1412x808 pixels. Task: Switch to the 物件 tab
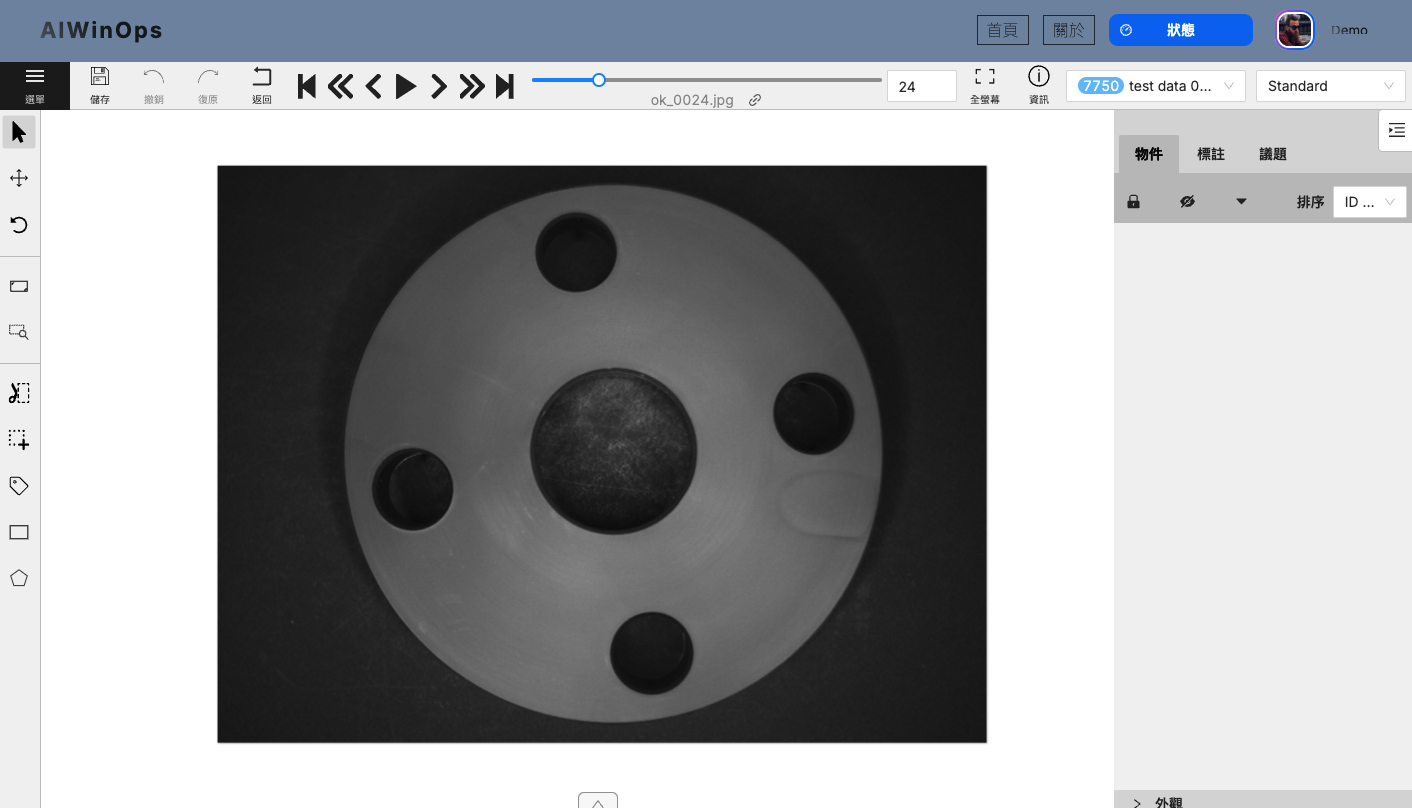(x=1149, y=154)
